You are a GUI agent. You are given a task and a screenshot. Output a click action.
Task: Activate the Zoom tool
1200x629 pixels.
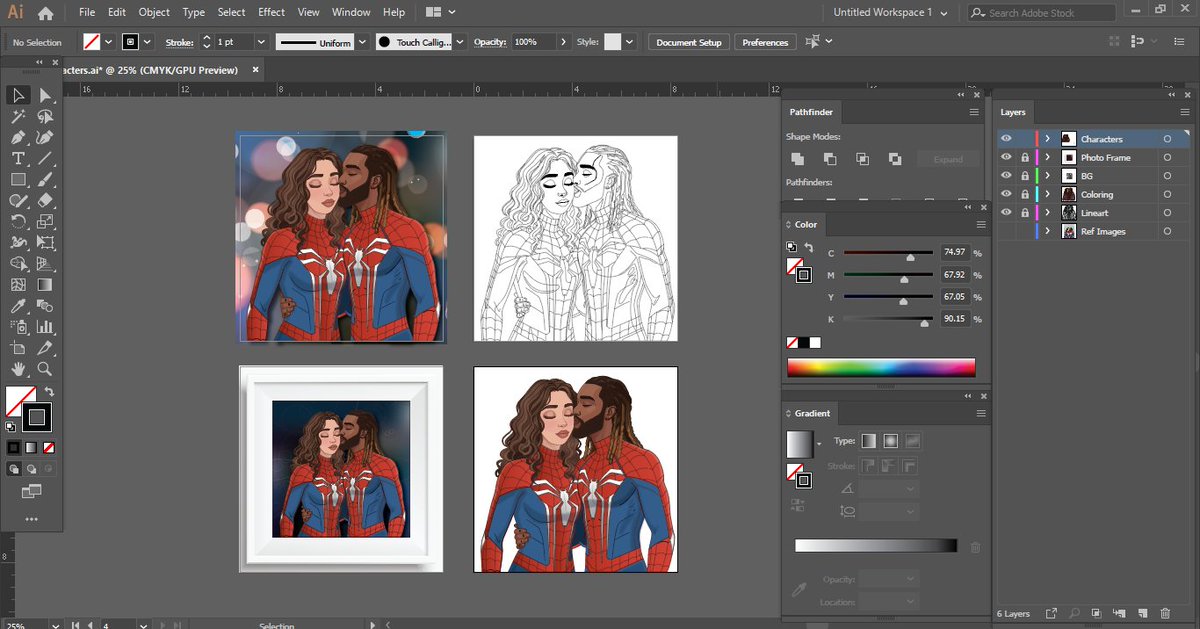point(45,369)
